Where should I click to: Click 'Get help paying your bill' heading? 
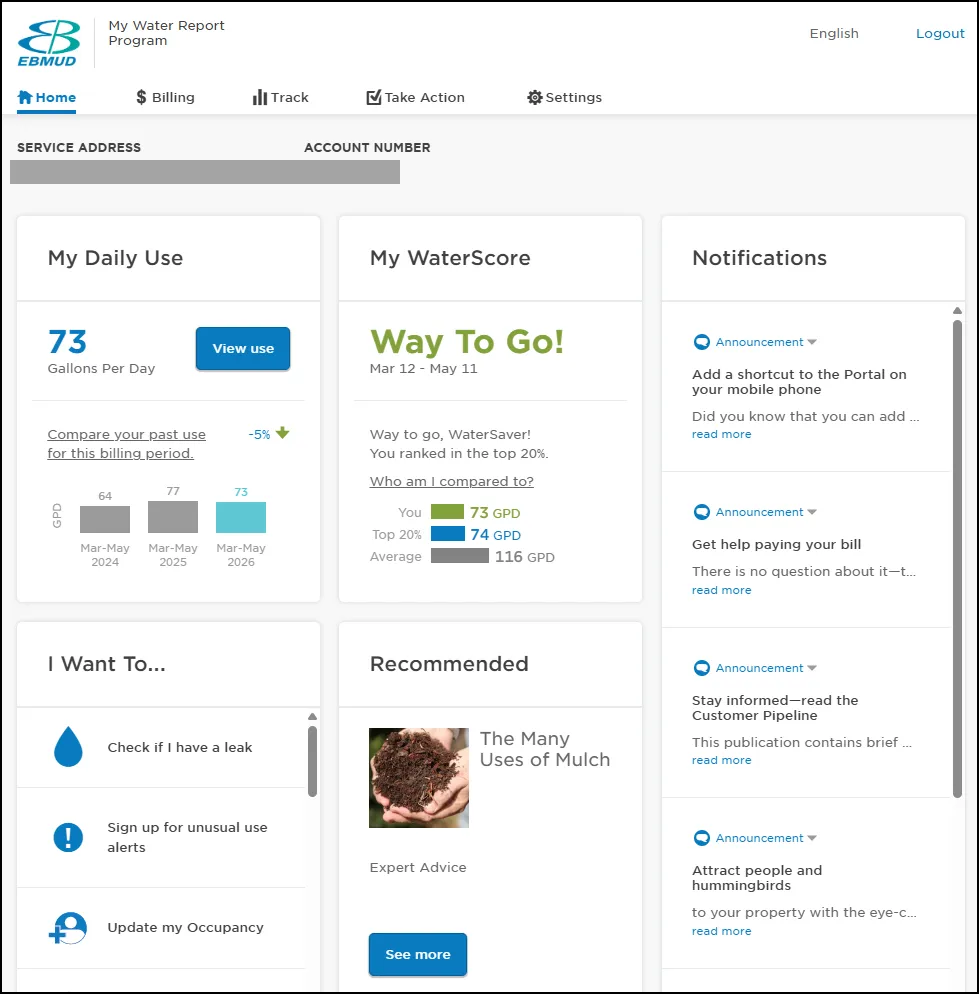[776, 545]
